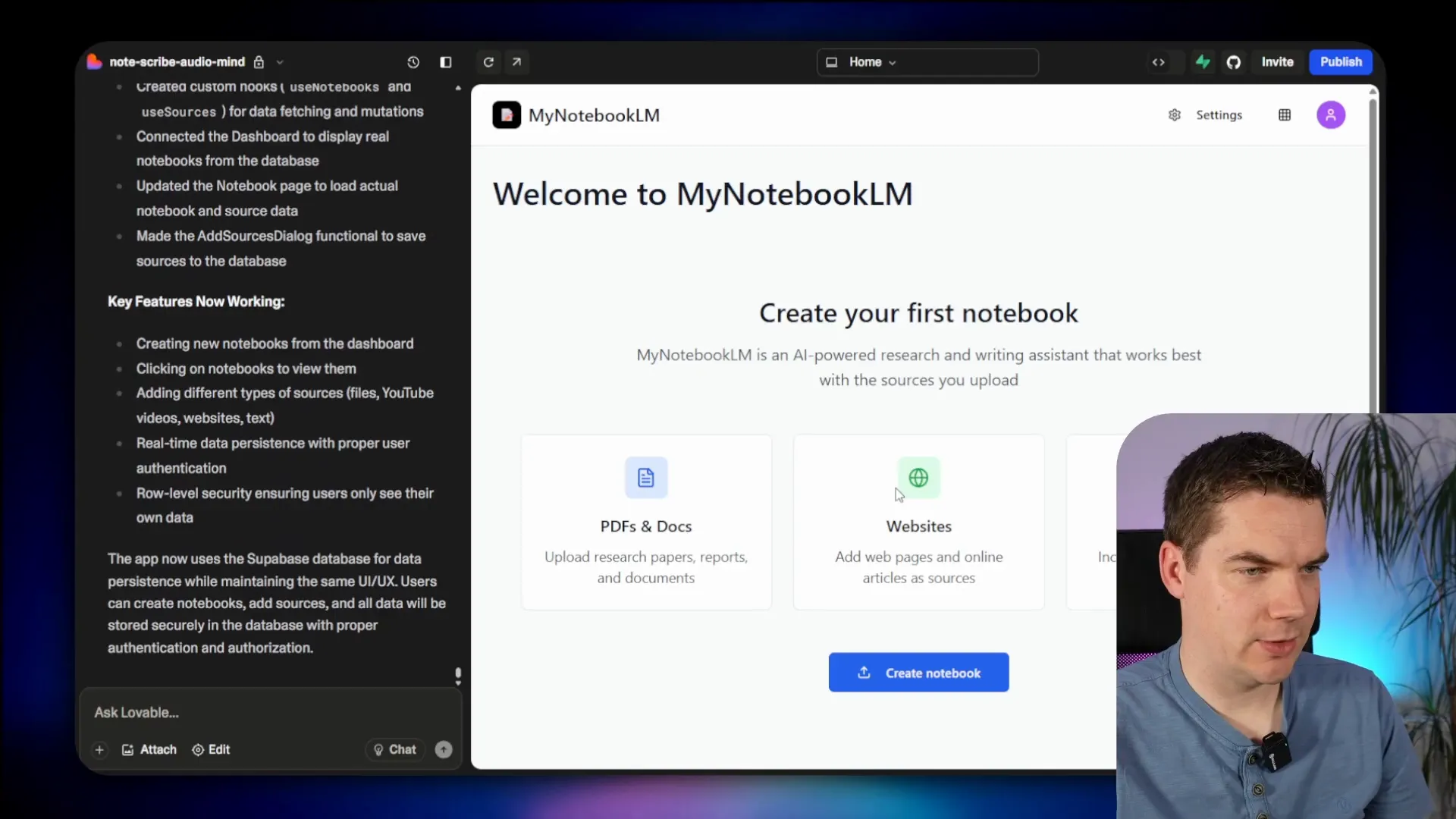This screenshot has height=819, width=1456.
Task: Click the Publish button
Action: click(x=1341, y=62)
